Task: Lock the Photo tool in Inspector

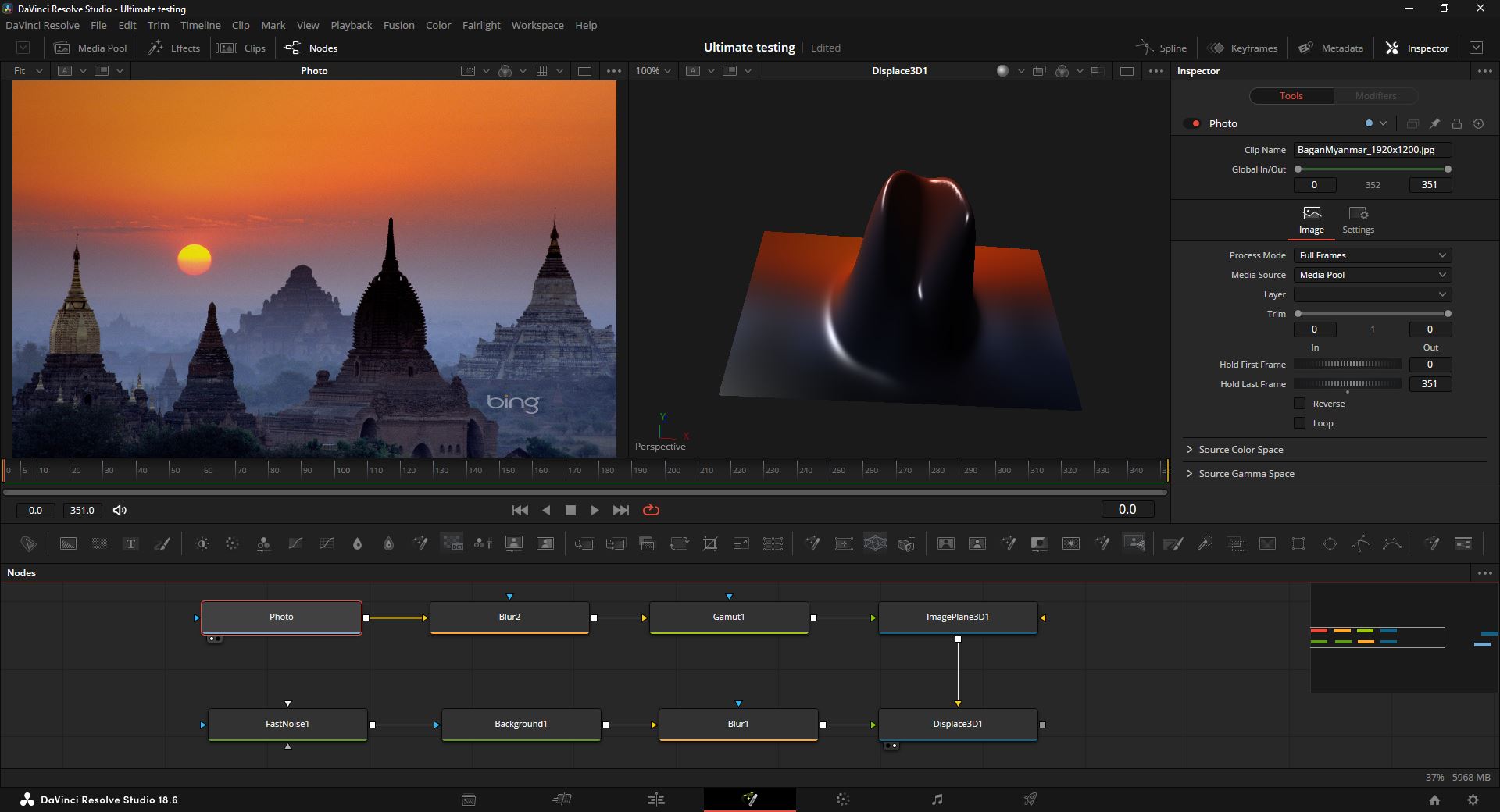Action: pos(1456,123)
